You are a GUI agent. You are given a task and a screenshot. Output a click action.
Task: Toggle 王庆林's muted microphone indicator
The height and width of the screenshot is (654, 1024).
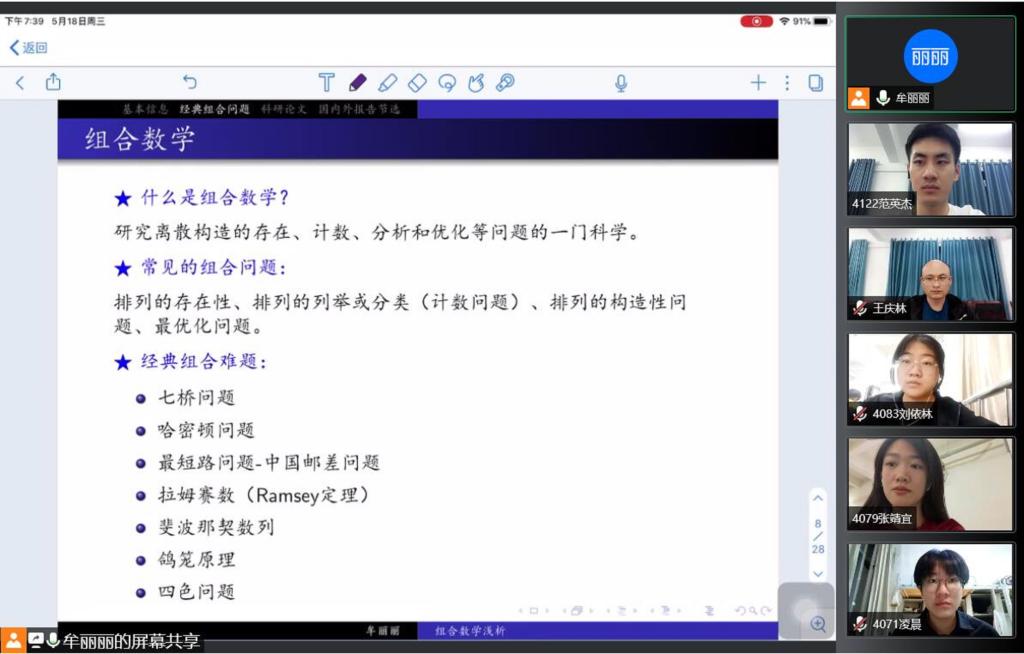point(859,309)
